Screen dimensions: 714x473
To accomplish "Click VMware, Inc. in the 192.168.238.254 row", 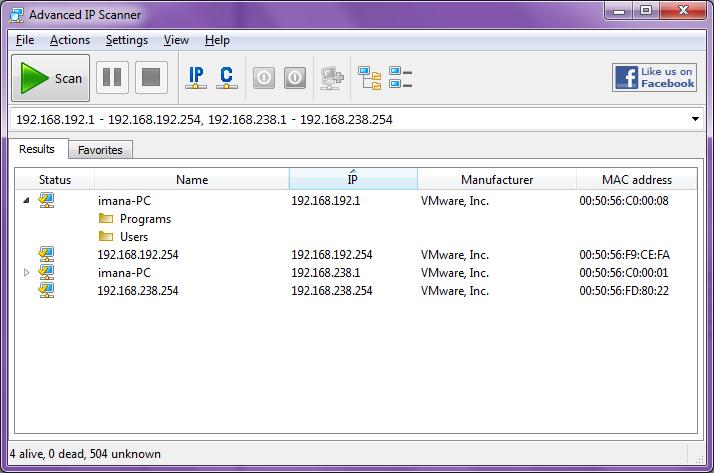I will point(455,290).
